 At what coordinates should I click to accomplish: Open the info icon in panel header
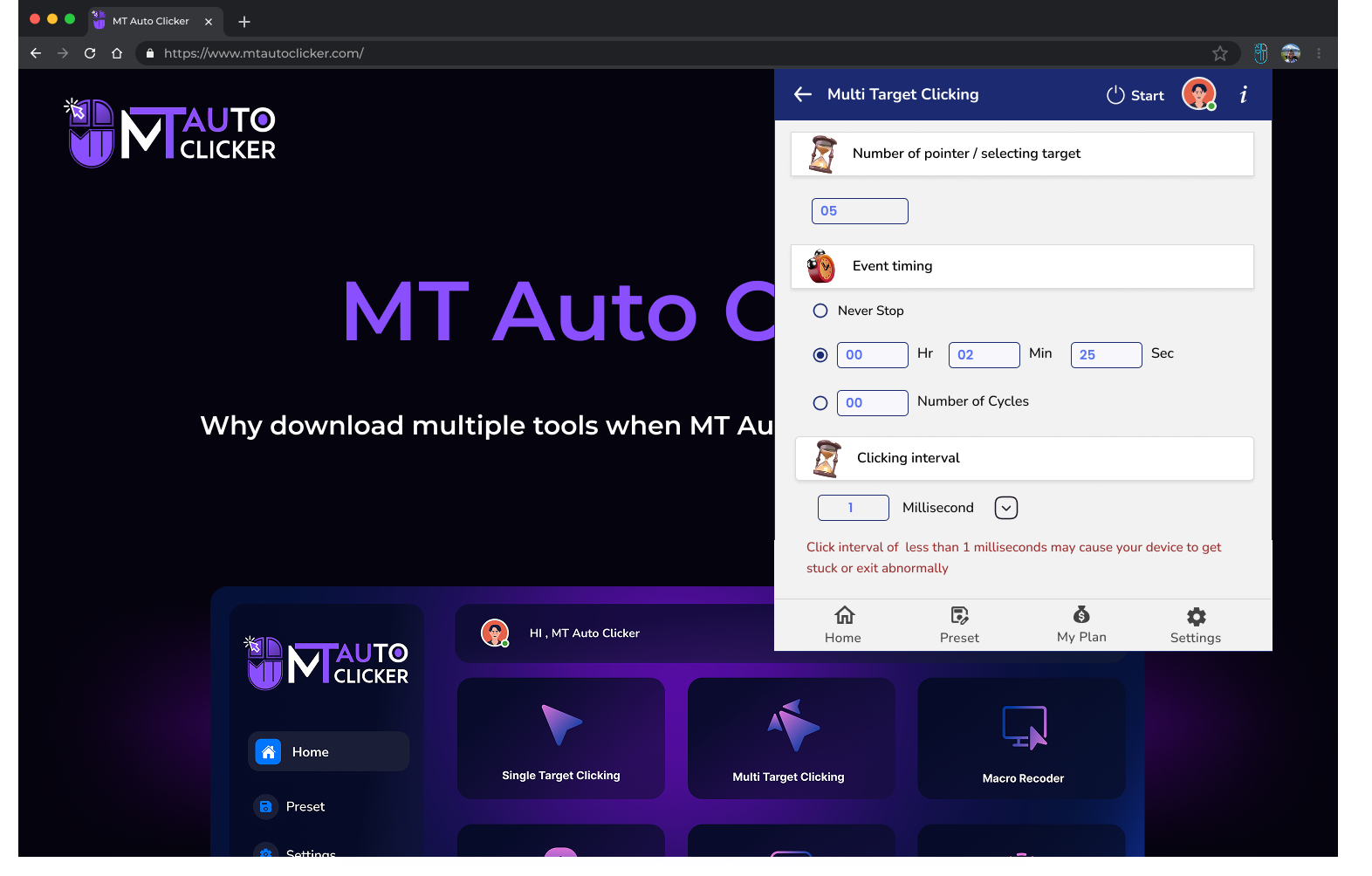(1243, 94)
